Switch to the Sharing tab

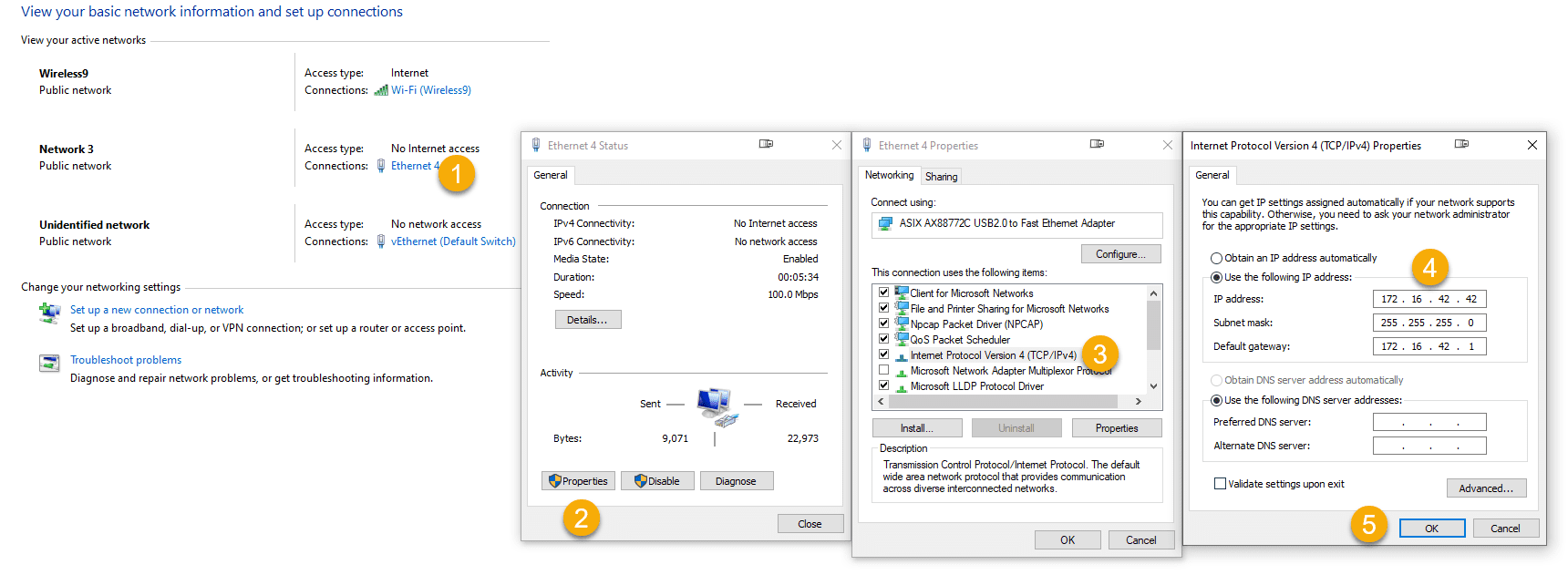pos(941,177)
